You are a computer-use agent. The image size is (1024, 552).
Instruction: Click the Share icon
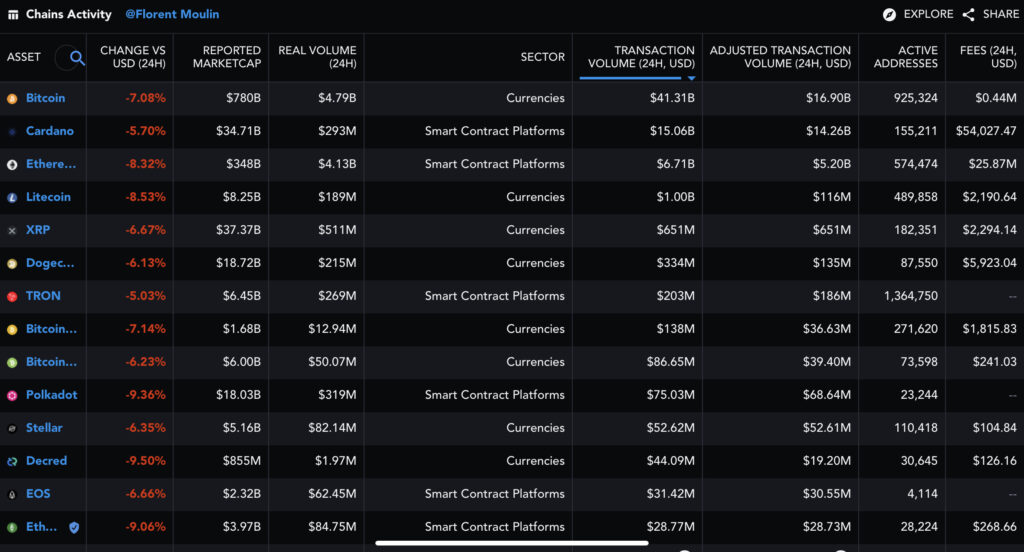[x=968, y=15]
